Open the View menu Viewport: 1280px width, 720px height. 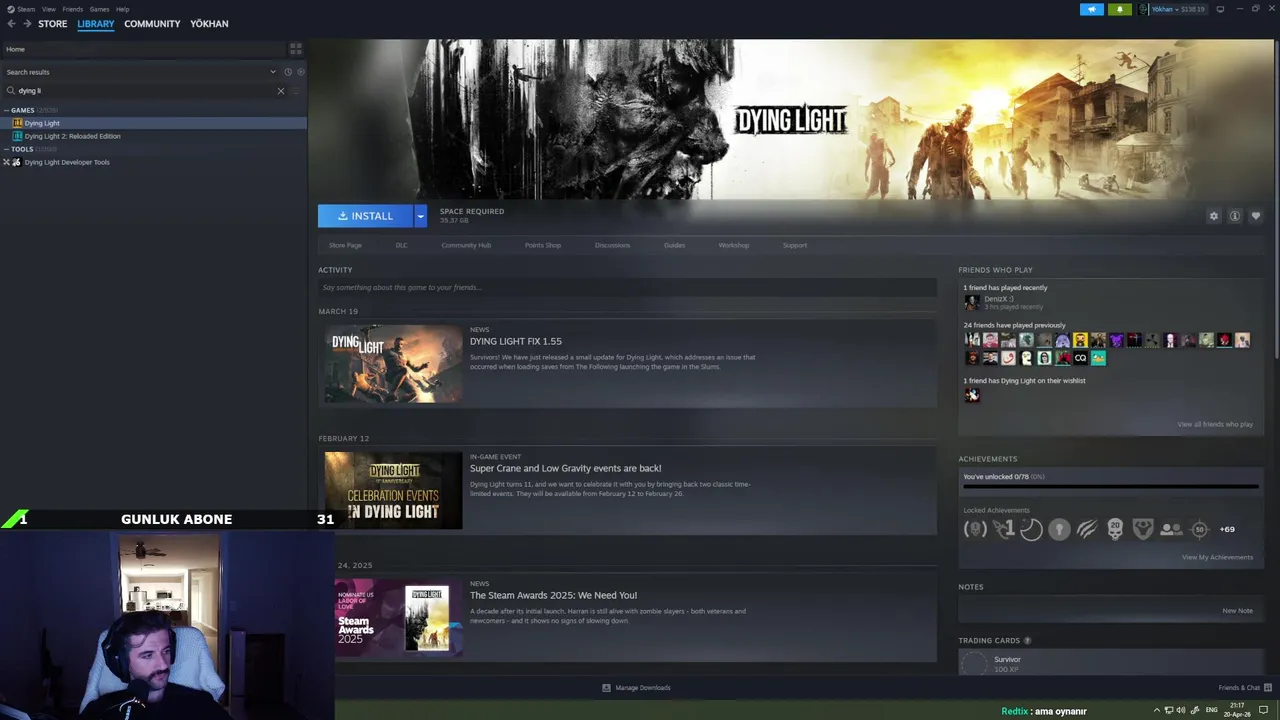[48, 9]
